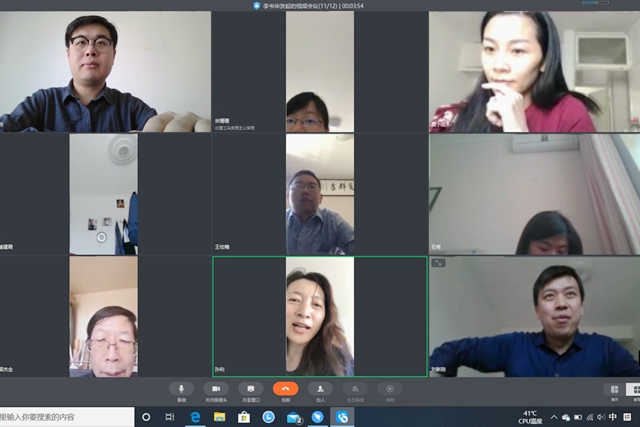Open File Explorer from the taskbar
Screen dimensions: 640x427
click(219, 417)
